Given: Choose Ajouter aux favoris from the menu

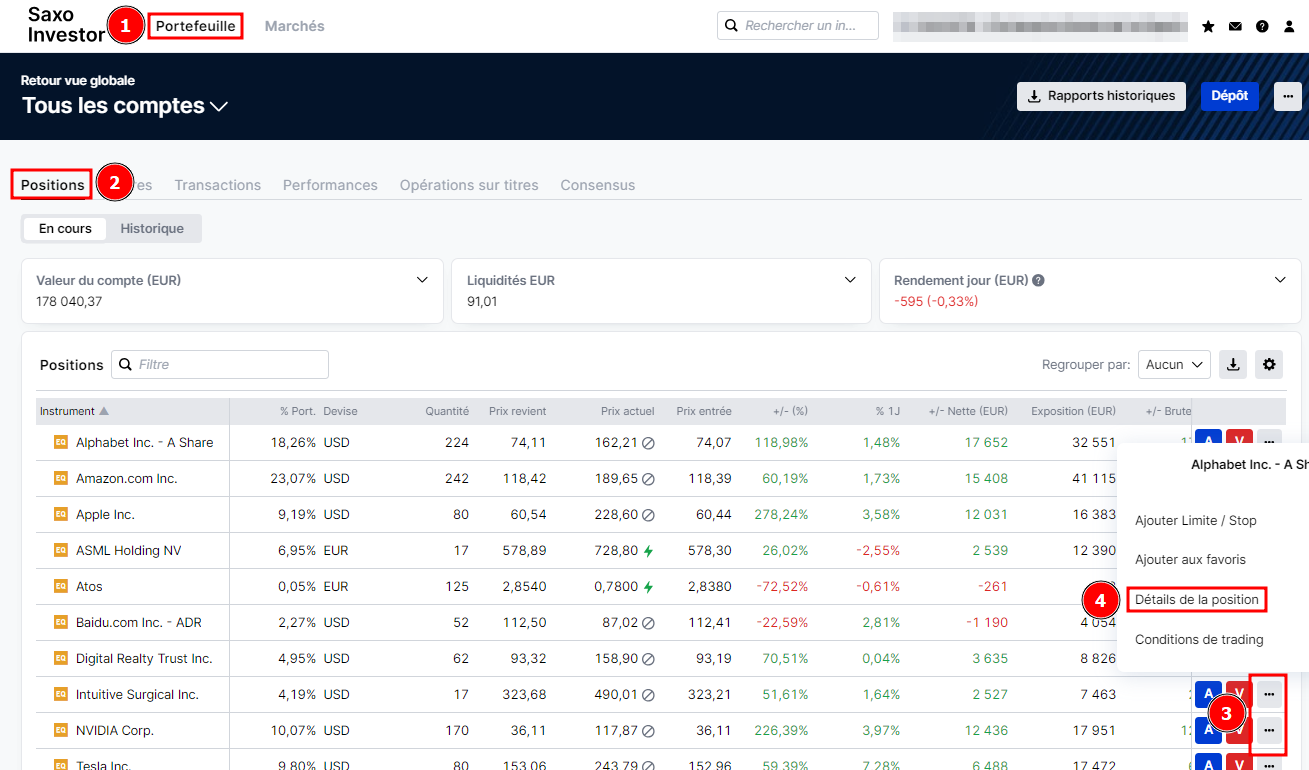Looking at the screenshot, I should pos(1190,560).
